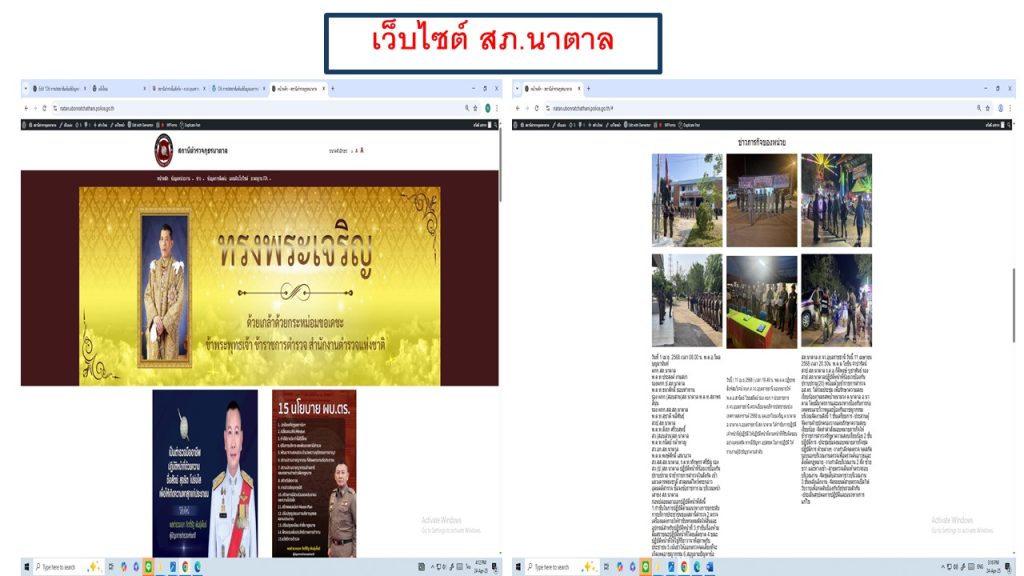Image resolution: width=1024 pixels, height=576 pixels.
Task: Switch to the first tab in left browser
Action: (55, 88)
